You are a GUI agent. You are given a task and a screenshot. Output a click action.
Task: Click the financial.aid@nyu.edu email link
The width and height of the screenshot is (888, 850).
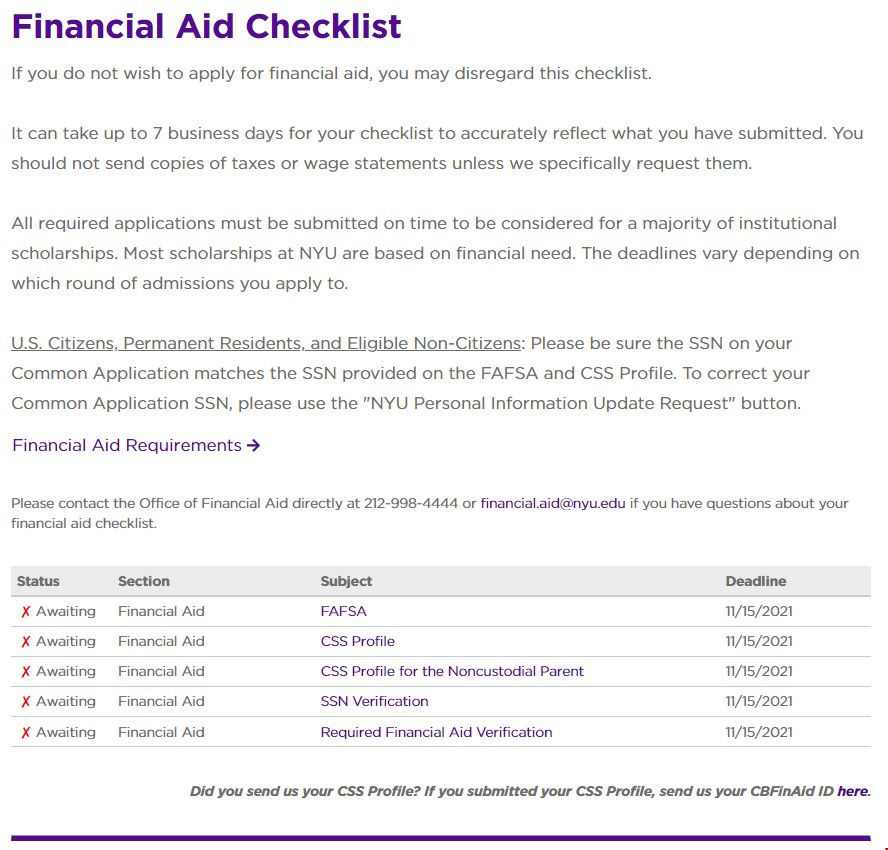pyautogui.click(x=552, y=503)
